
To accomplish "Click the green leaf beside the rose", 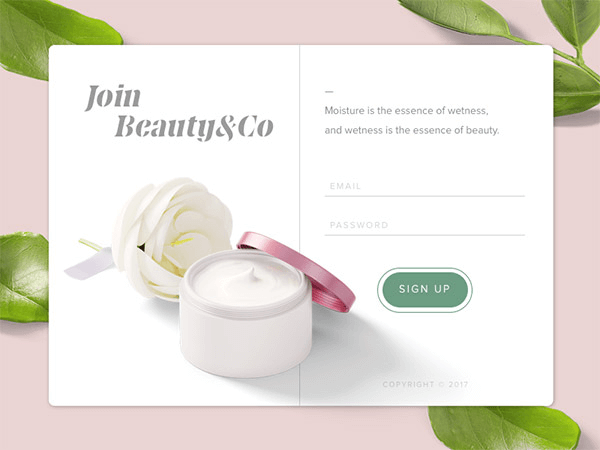I will (24, 277).
